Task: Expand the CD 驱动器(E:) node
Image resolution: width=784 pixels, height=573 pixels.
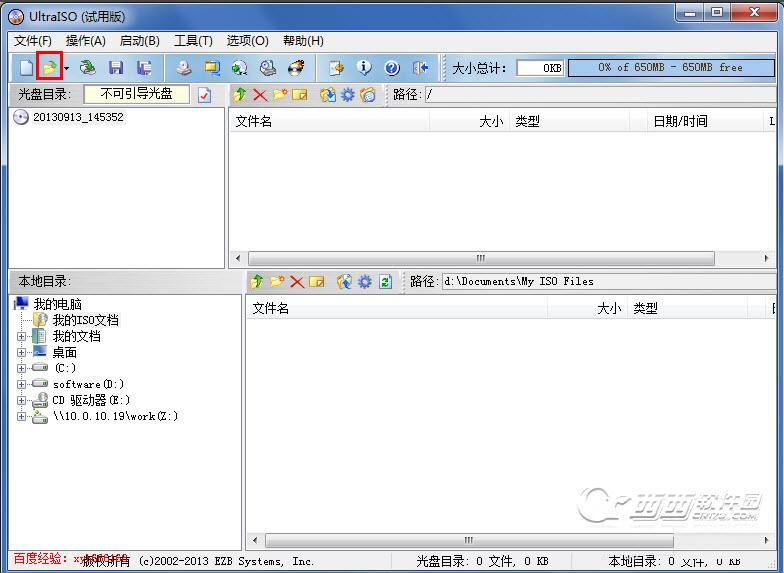Action: pos(21,400)
